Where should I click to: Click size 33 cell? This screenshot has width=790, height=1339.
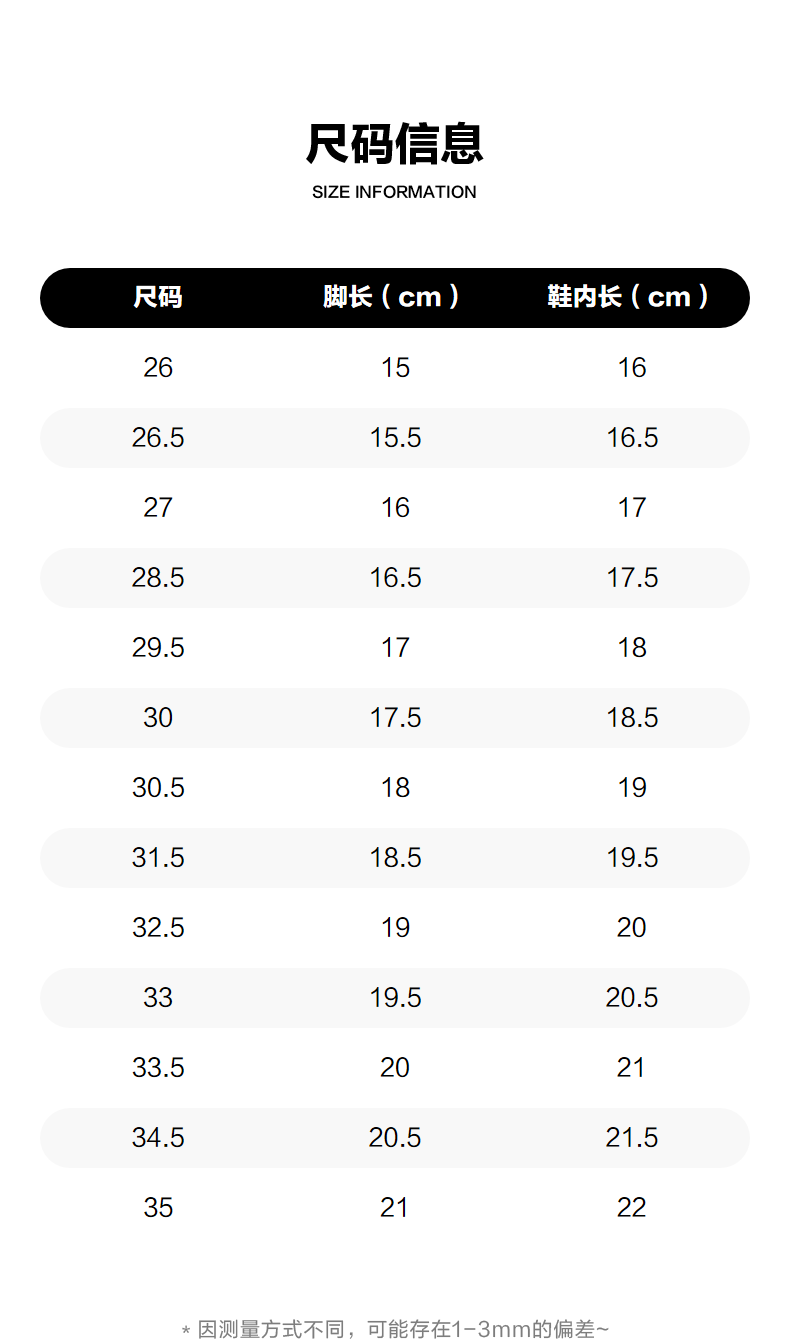tap(158, 998)
